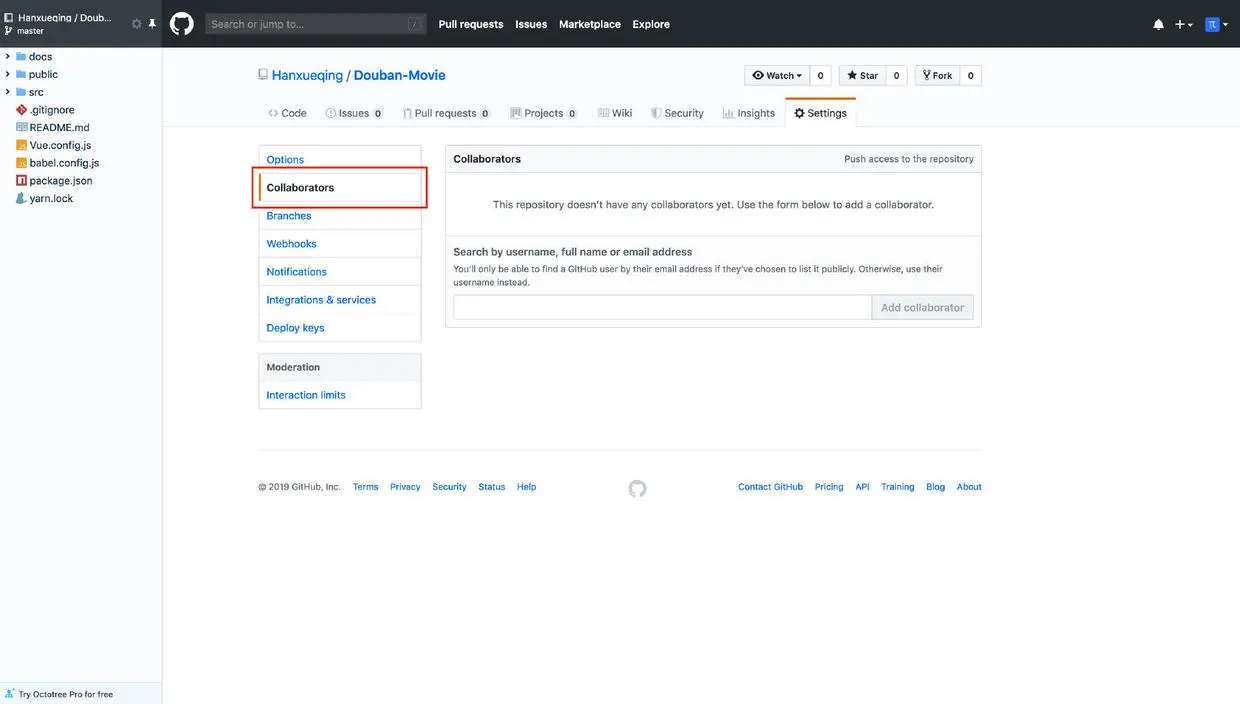Click the .gitignore git file icon
Screen dimensions: 1240x704
(x=21, y=110)
